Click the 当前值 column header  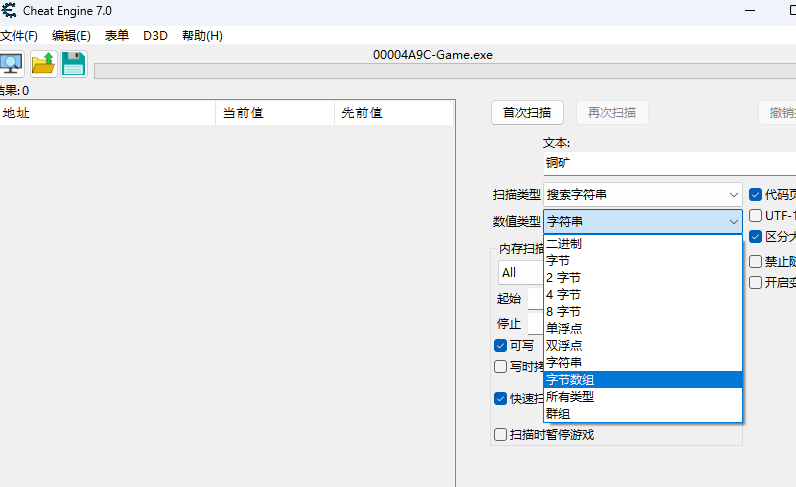[x=275, y=113]
